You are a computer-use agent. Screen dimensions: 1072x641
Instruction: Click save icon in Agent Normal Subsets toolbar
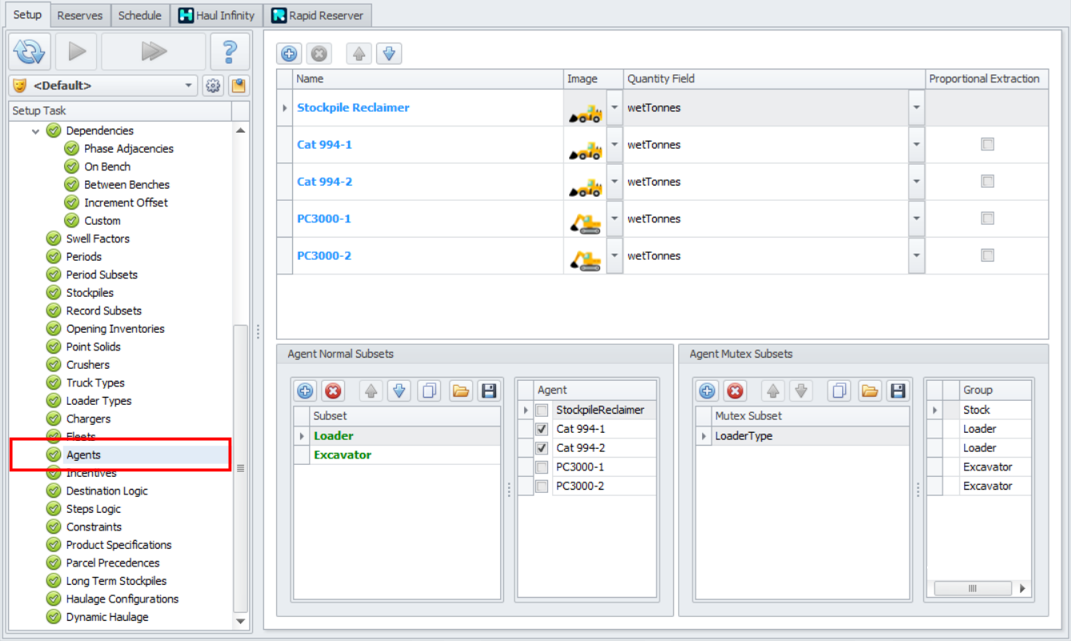pos(489,391)
